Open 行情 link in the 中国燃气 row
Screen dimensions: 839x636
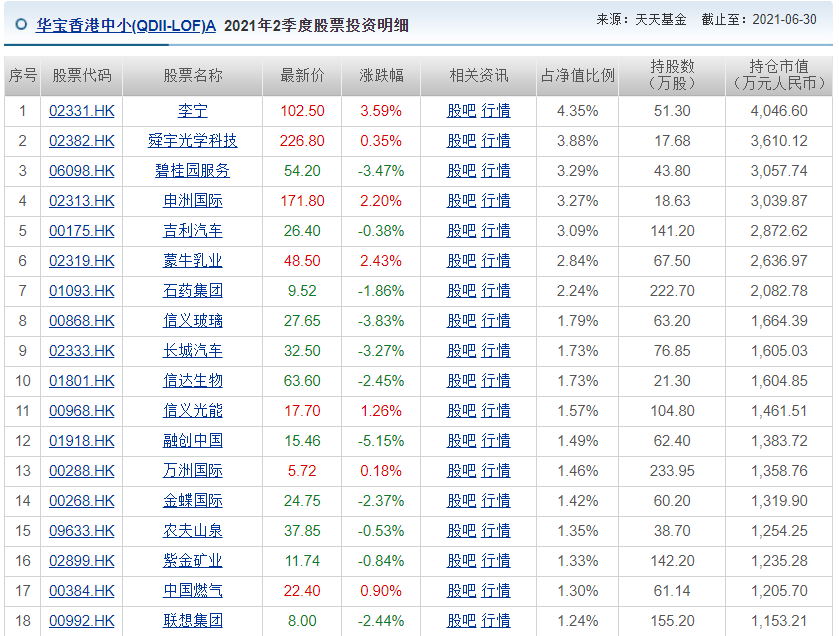coord(495,590)
